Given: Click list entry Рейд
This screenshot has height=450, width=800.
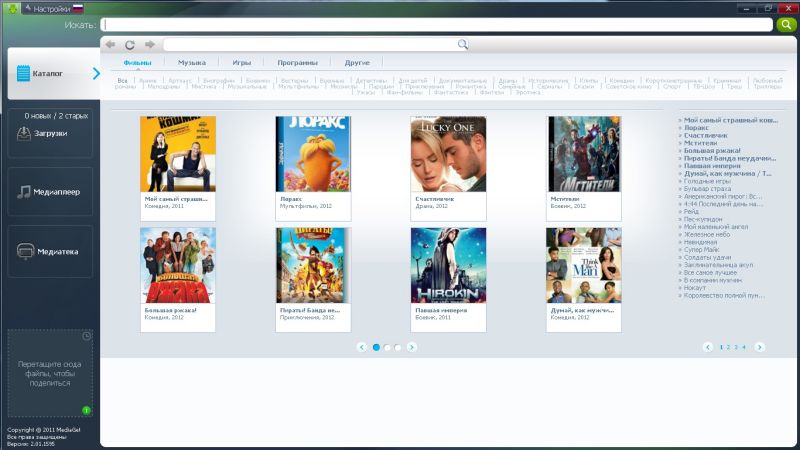Looking at the screenshot, I should 691,211.
